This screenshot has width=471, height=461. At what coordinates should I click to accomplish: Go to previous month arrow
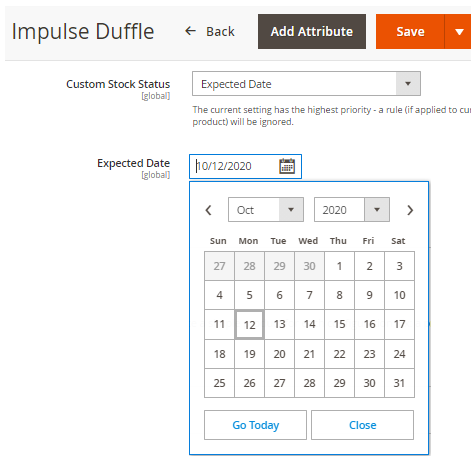[209, 210]
